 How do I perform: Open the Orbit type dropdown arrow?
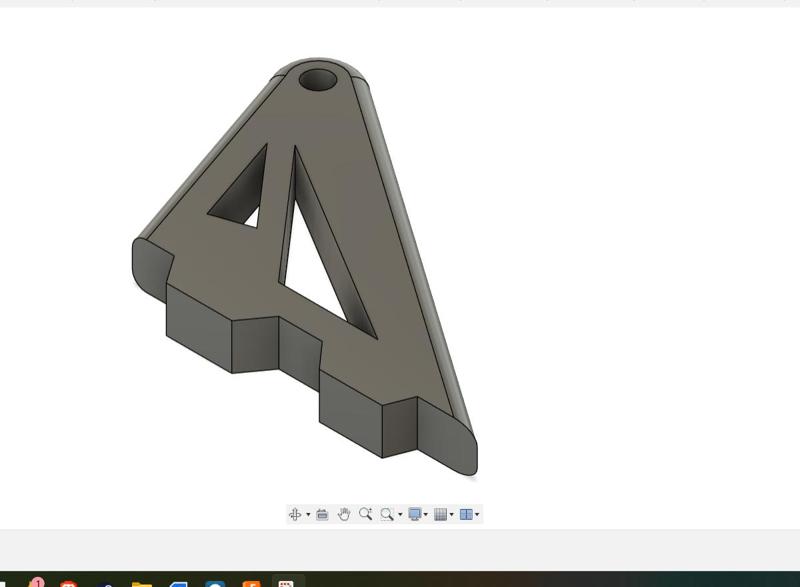[x=308, y=514]
